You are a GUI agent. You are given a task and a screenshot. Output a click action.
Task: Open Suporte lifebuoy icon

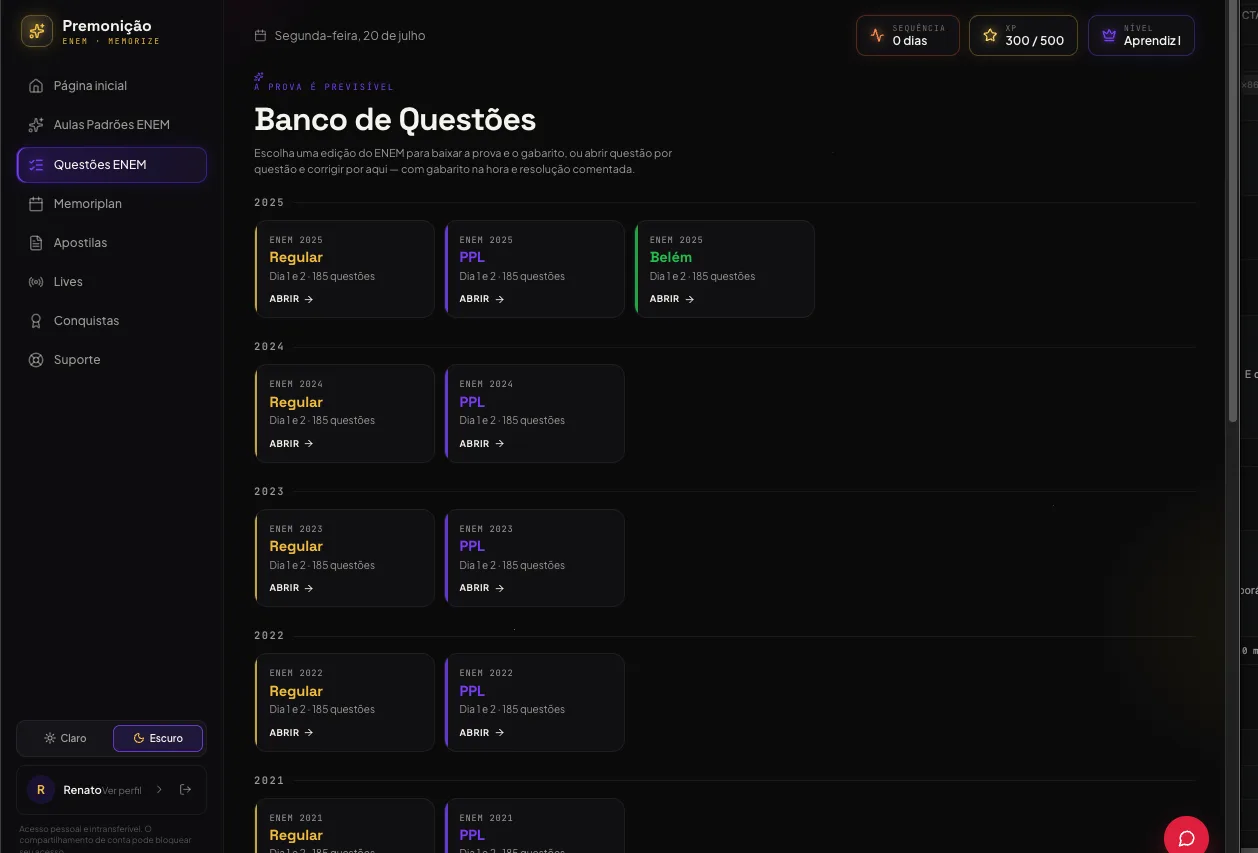coord(36,360)
